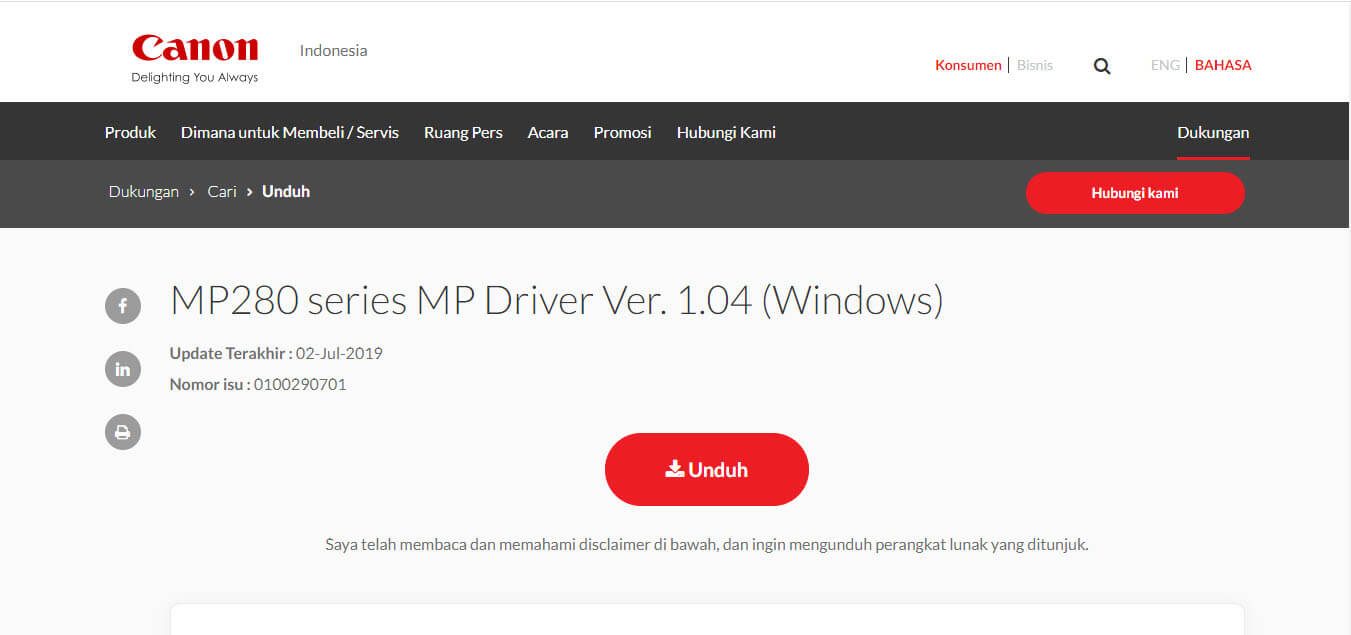The image size is (1351, 635).
Task: Open the Acara menu item
Action: 548,132
